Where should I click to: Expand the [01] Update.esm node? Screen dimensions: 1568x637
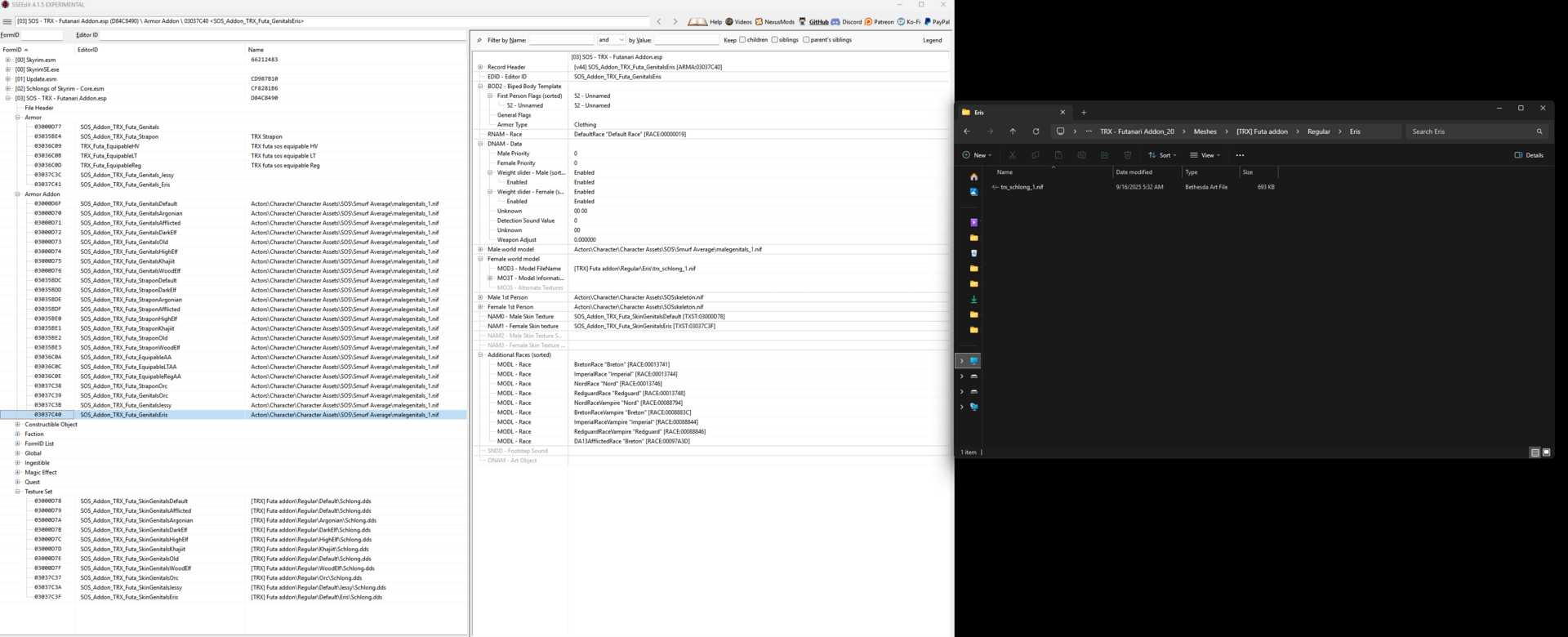point(8,79)
